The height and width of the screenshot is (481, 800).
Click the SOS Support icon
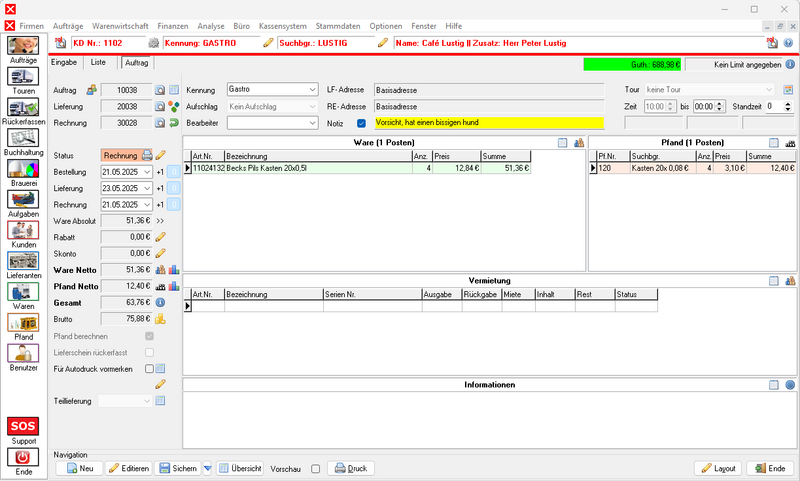tap(24, 428)
